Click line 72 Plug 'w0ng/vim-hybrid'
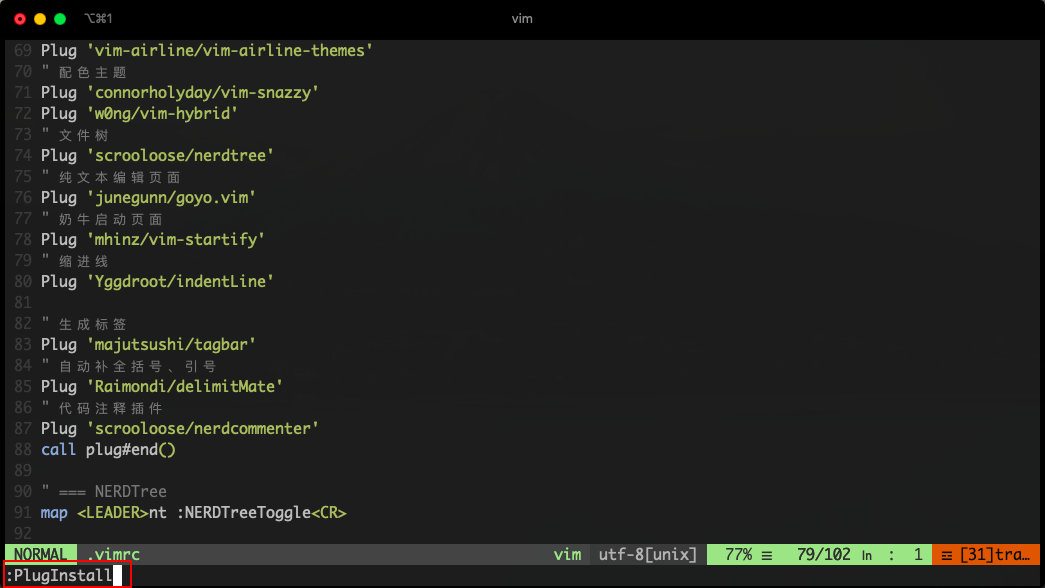This screenshot has height=588, width=1045. click(139, 113)
